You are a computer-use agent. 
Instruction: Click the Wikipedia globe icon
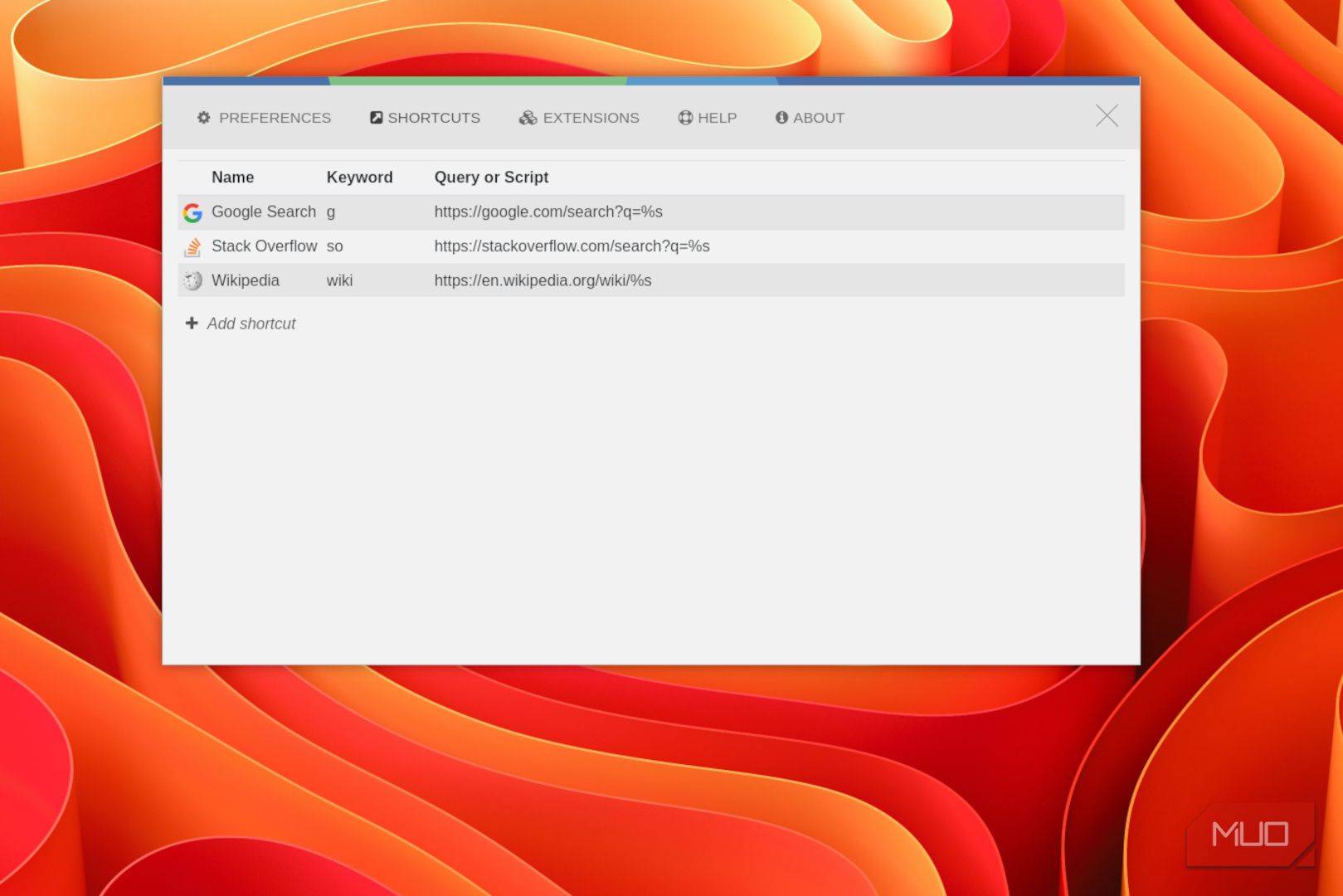(192, 281)
